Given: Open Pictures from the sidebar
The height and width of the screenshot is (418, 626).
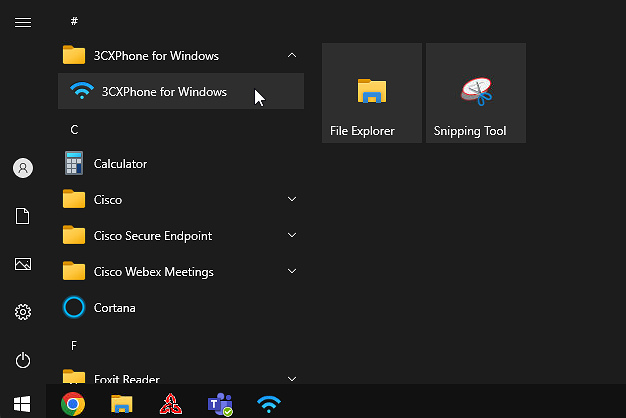Looking at the screenshot, I should (x=23, y=264).
